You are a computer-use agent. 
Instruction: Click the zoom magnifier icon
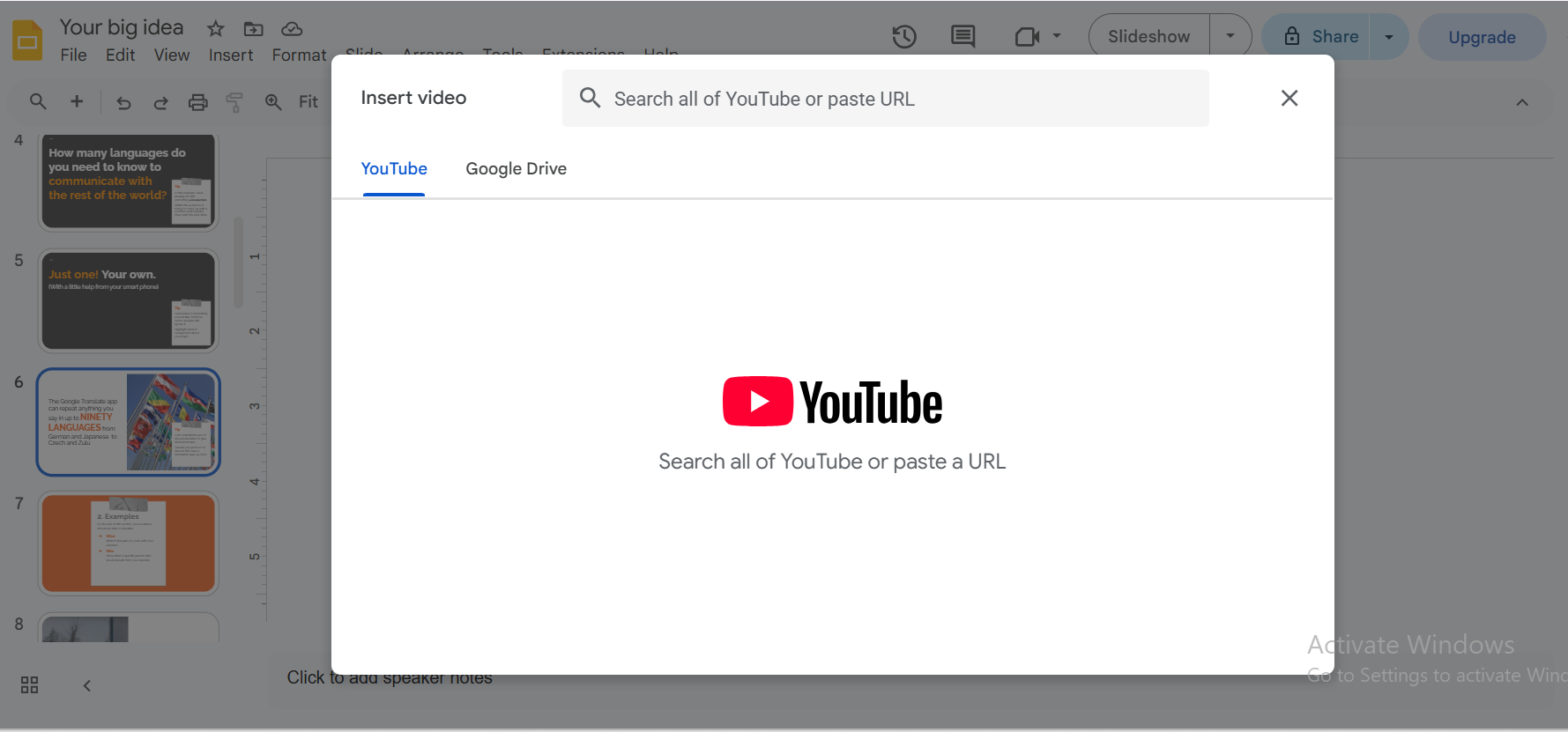tap(273, 102)
